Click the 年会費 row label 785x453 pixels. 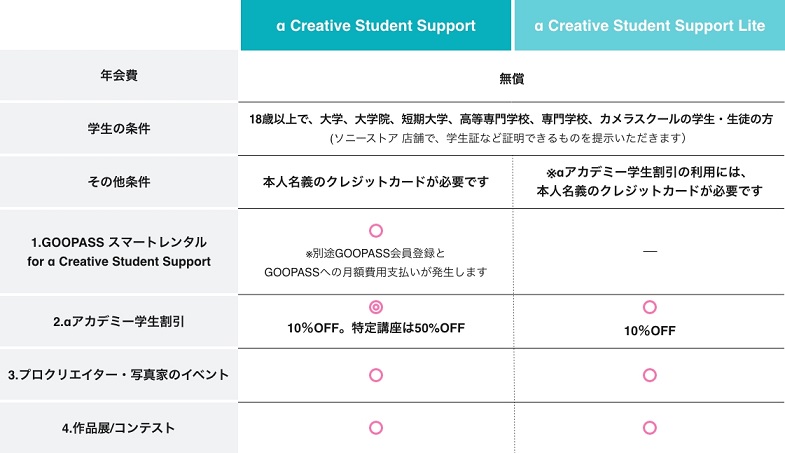pos(119,76)
